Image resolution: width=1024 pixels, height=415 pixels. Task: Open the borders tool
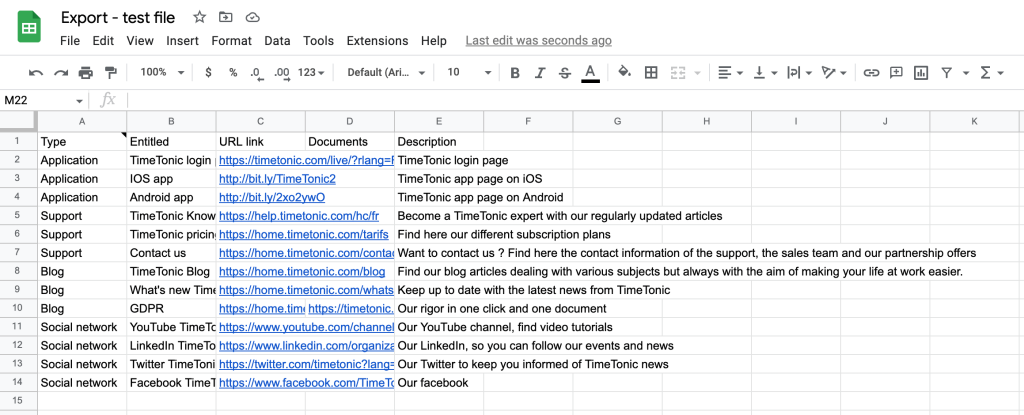click(650, 73)
